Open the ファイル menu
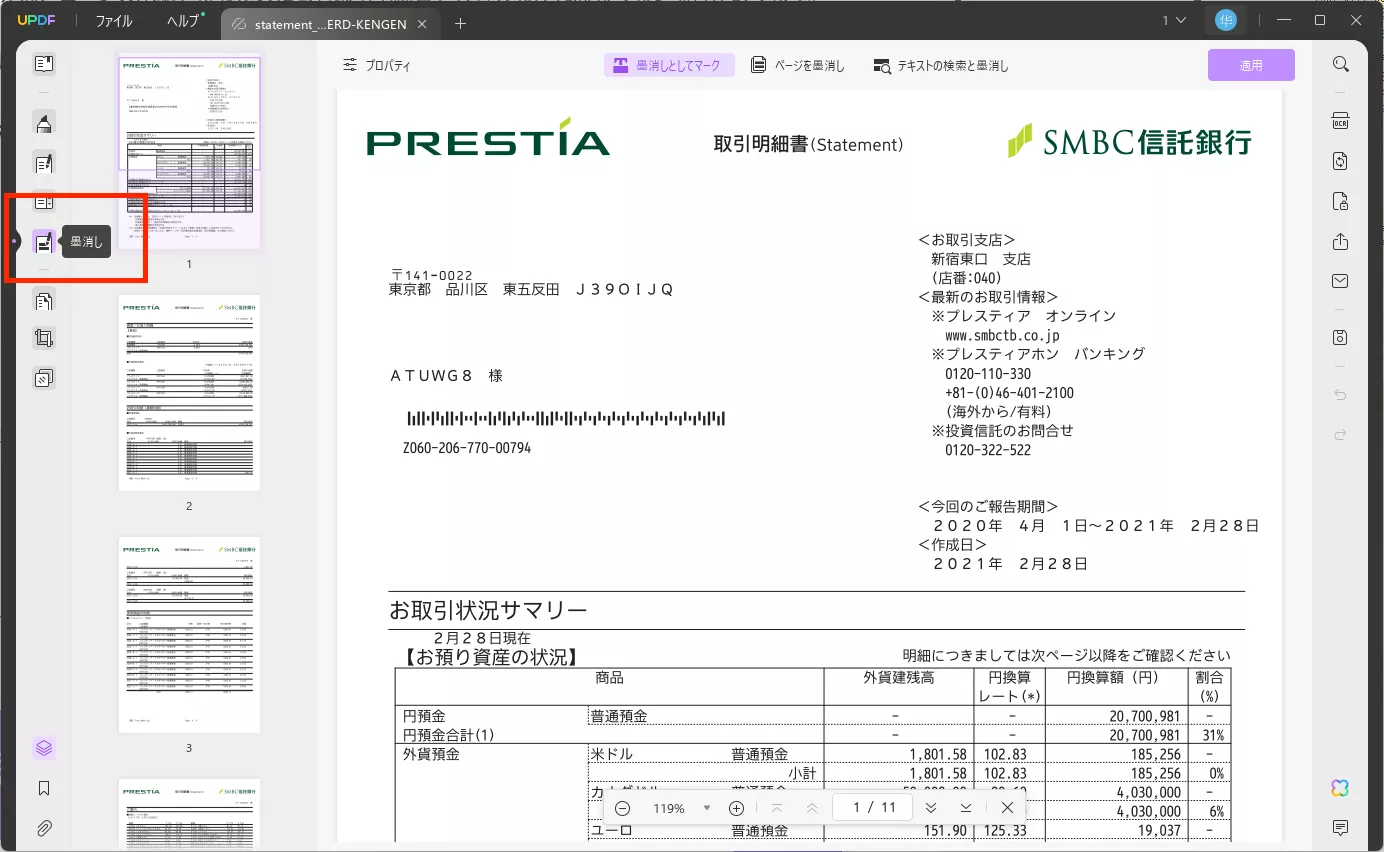Viewport: 1384px width, 852px height. pyautogui.click(x=114, y=21)
